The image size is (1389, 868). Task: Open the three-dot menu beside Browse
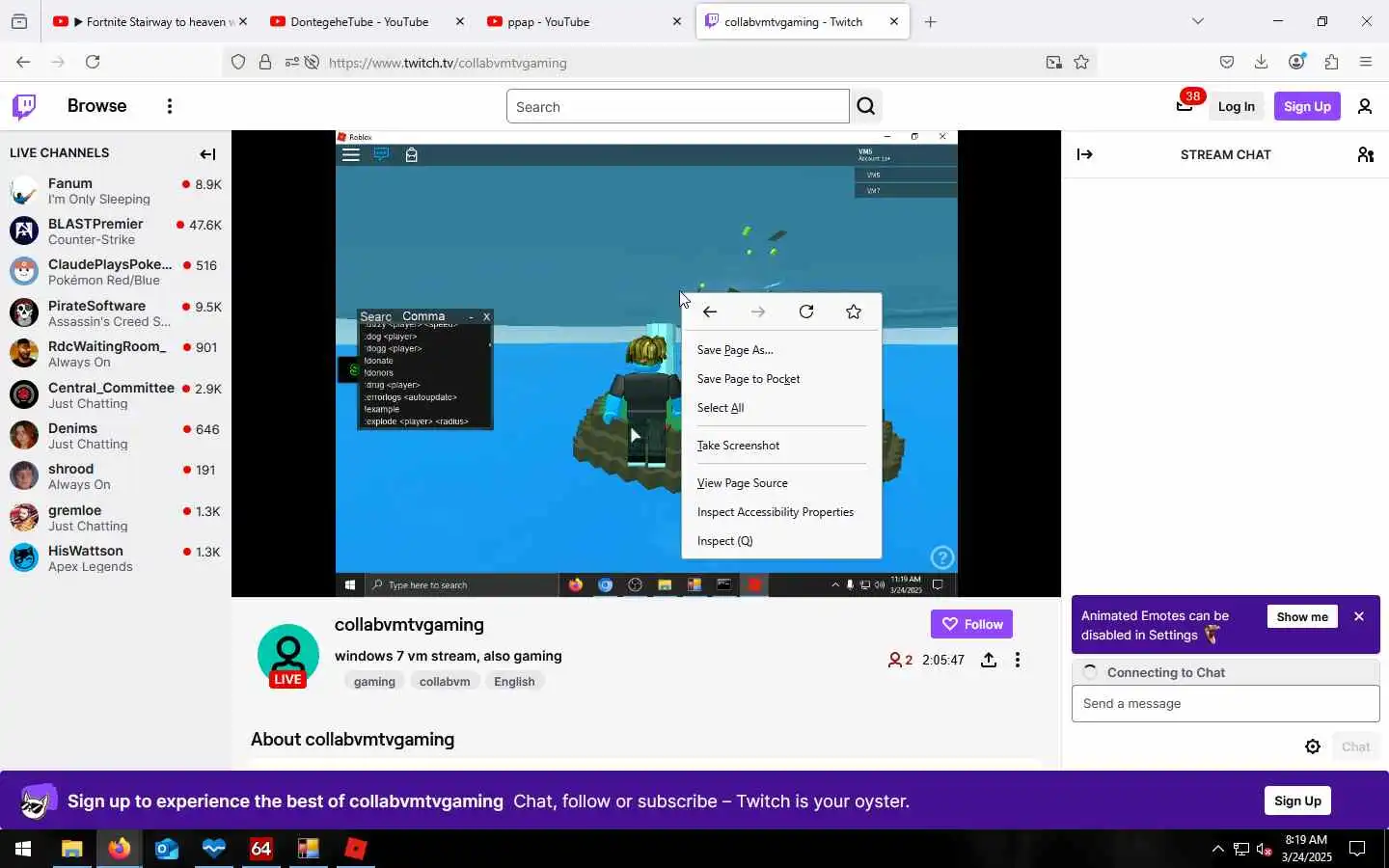[x=170, y=106]
